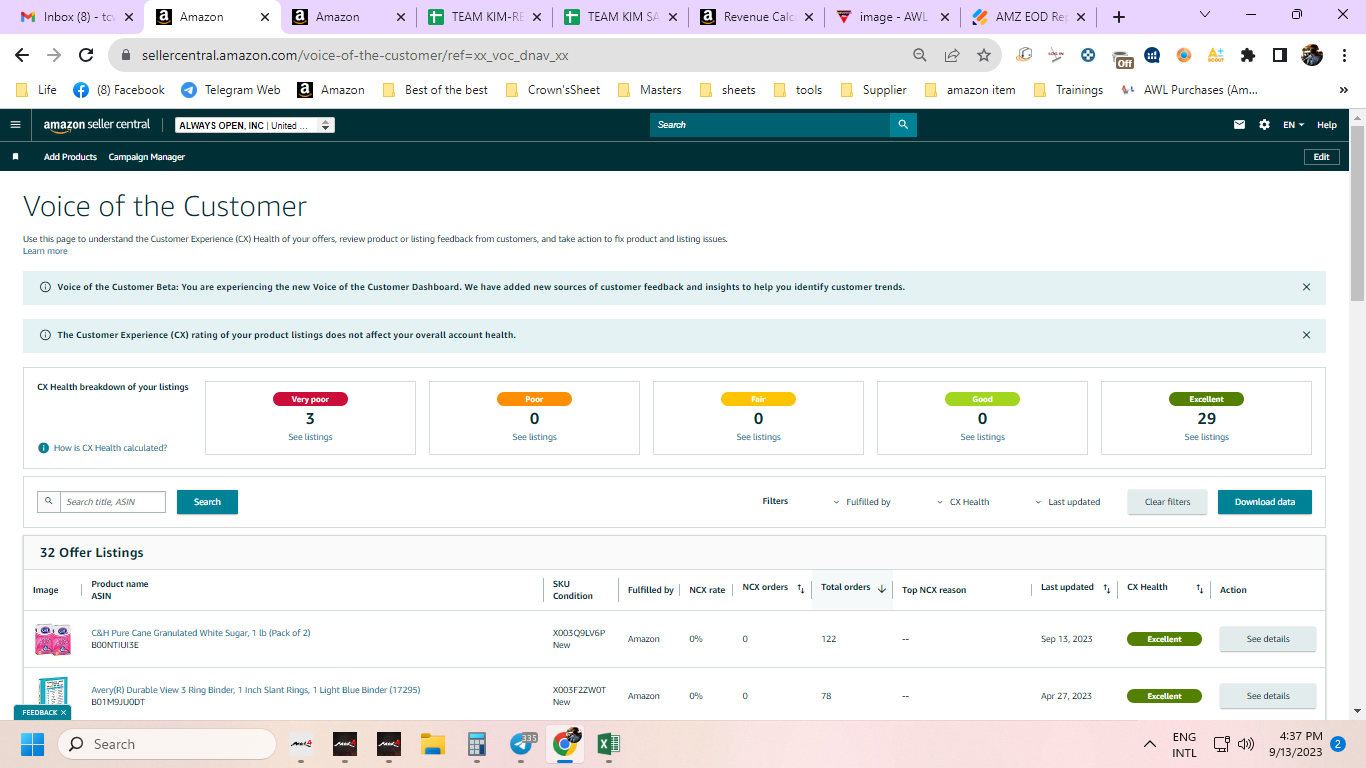The image size is (1366, 768).
Task: Switch to the Revenue Calc tab
Action: click(x=755, y=17)
